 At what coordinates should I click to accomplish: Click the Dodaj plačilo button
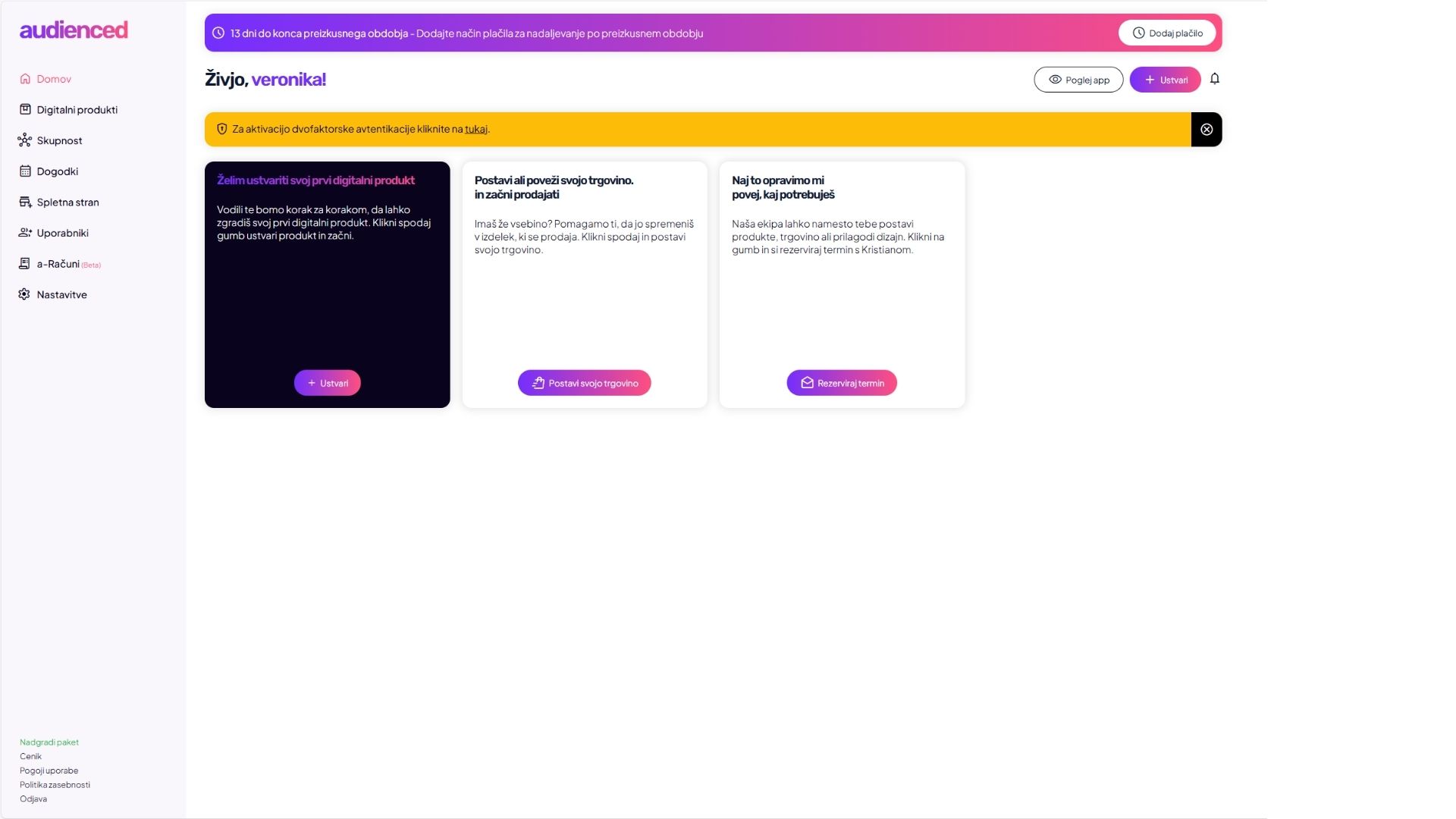pyautogui.click(x=1166, y=33)
